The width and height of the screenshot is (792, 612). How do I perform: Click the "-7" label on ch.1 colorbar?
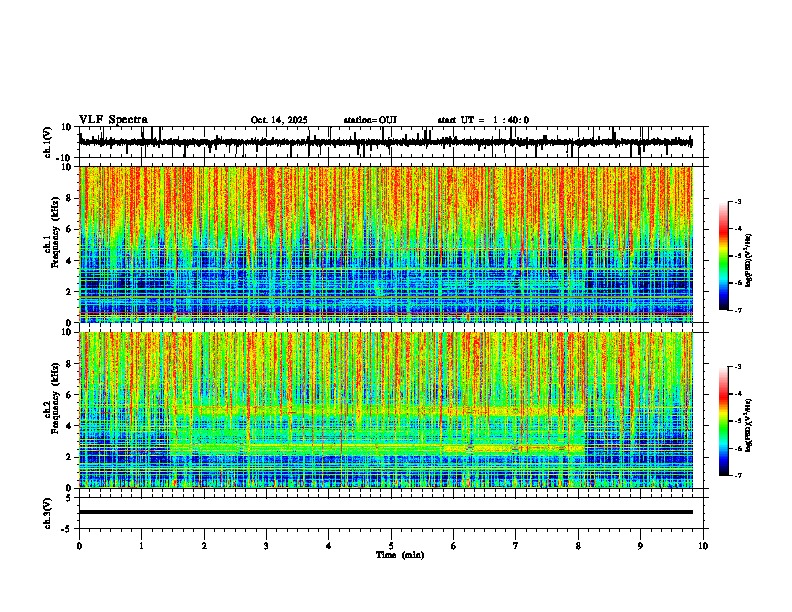click(738, 310)
